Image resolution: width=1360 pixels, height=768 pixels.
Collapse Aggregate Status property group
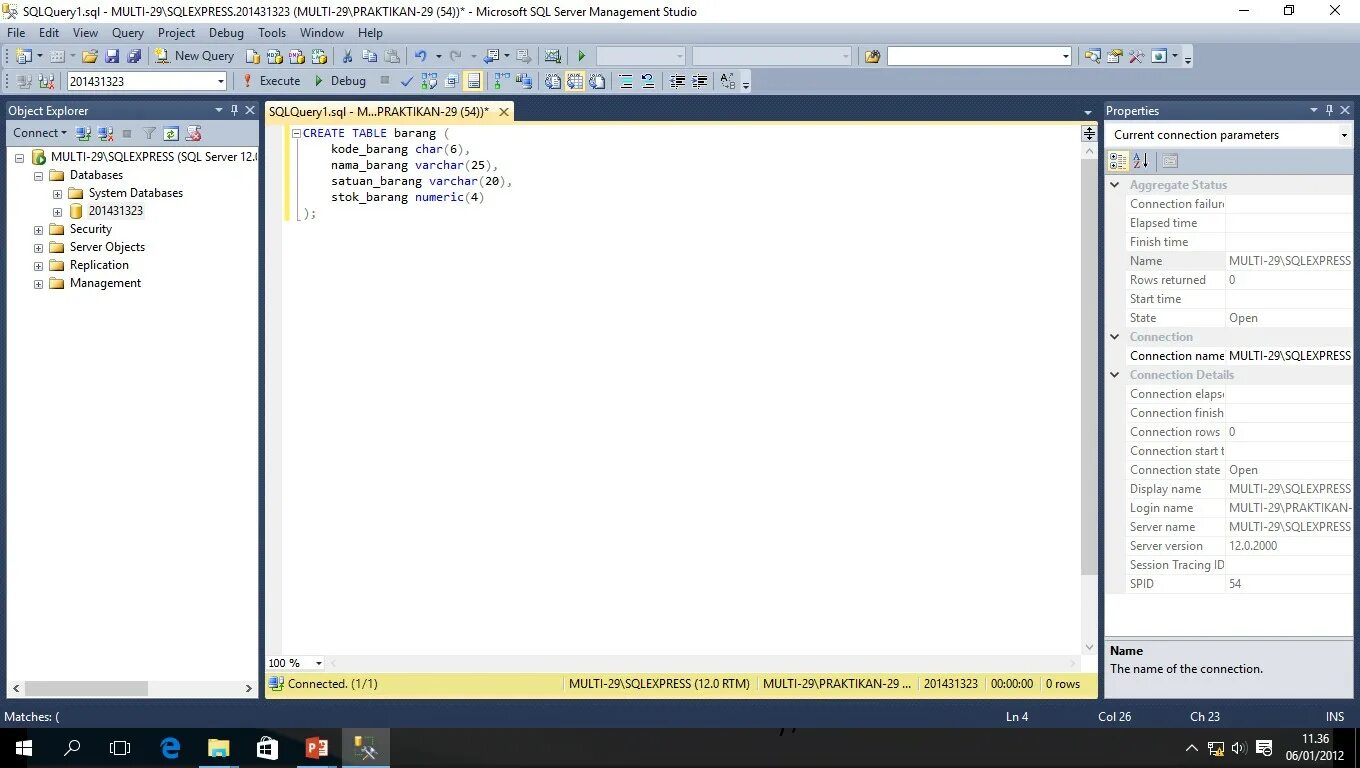click(x=1115, y=185)
